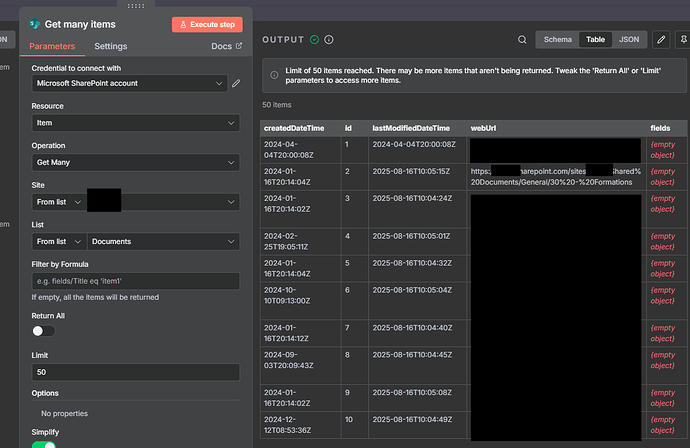Viewport: 690px width, 448px height.
Task: Click the pencil edit output icon
Action: (x=661, y=40)
